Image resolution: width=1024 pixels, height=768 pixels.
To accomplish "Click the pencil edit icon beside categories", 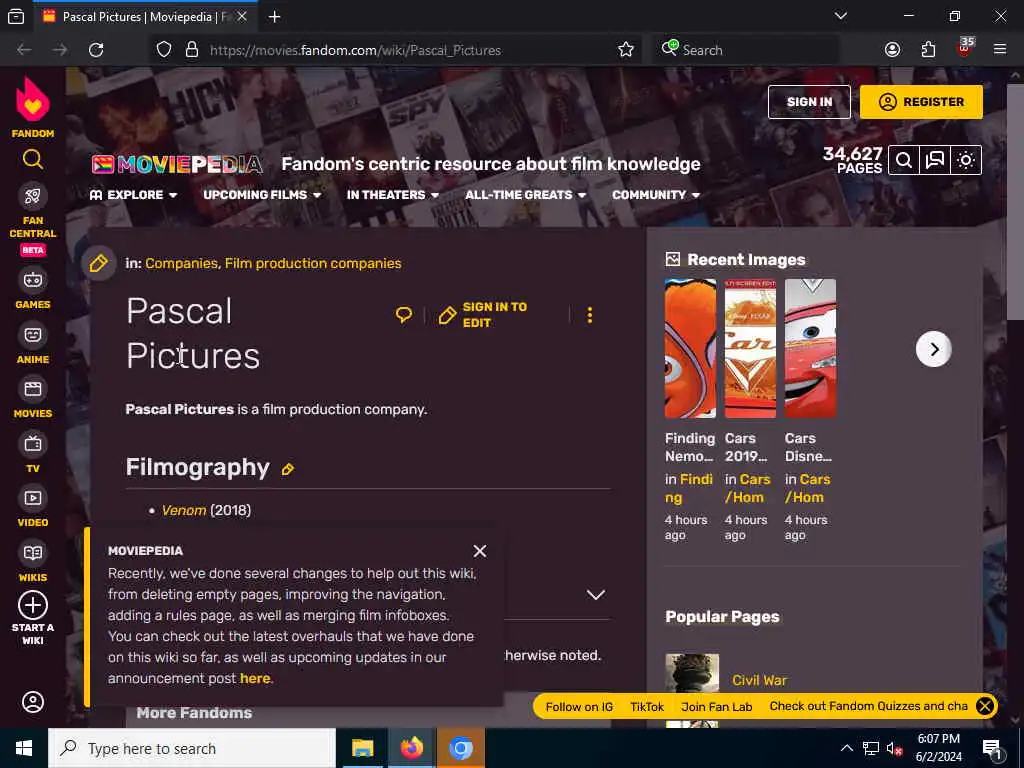I will coord(99,263).
